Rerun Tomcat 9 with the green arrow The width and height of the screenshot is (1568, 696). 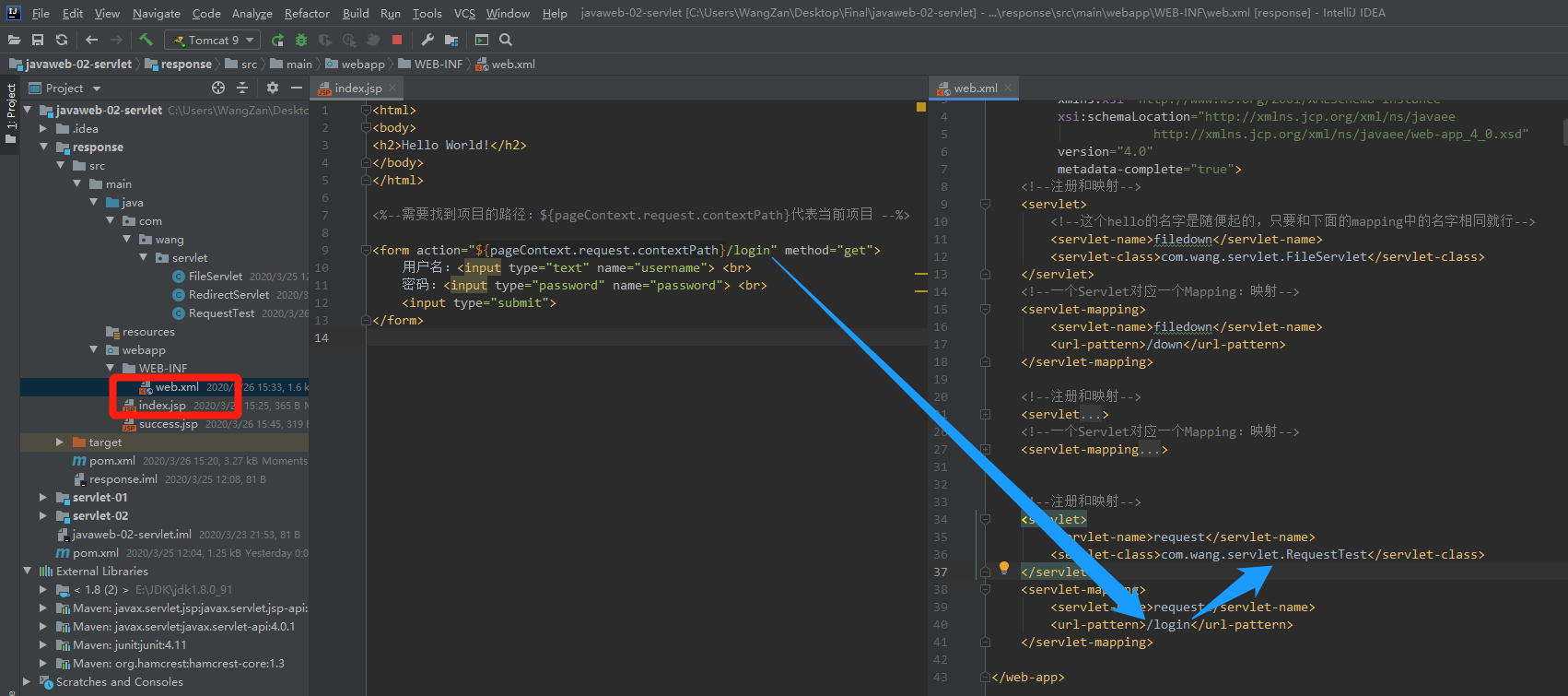[277, 40]
